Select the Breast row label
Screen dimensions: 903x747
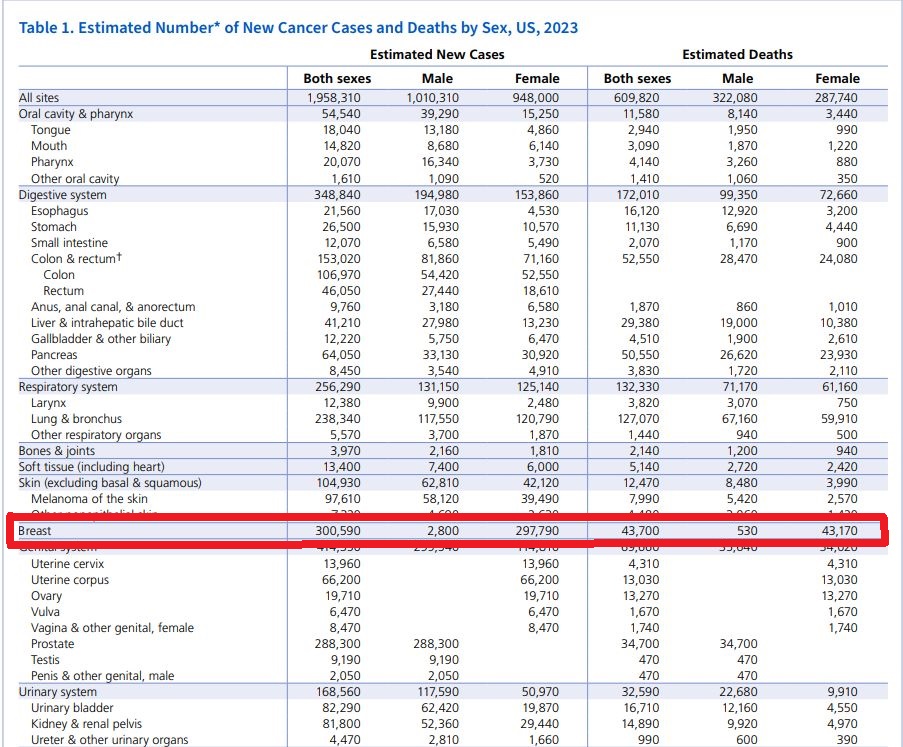(38, 531)
